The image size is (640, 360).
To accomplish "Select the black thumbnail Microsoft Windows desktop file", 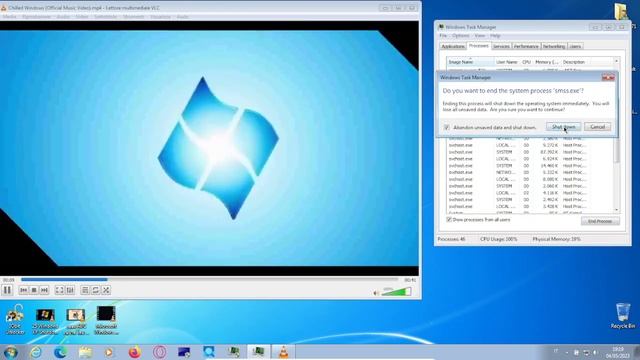I will 106,320.
